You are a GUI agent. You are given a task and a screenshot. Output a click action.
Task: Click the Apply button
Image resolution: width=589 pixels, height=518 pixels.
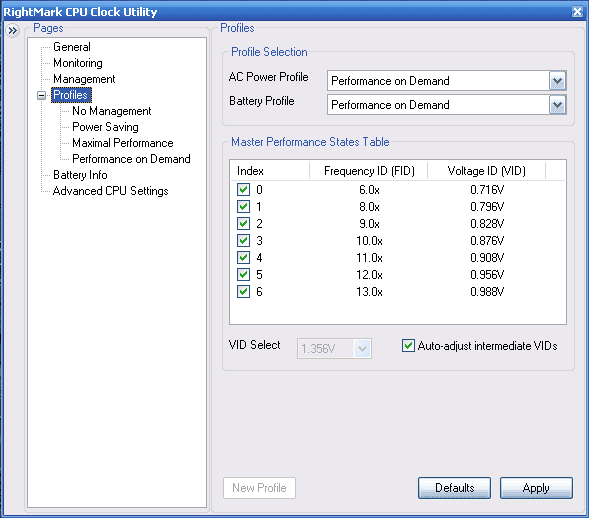[536, 488]
